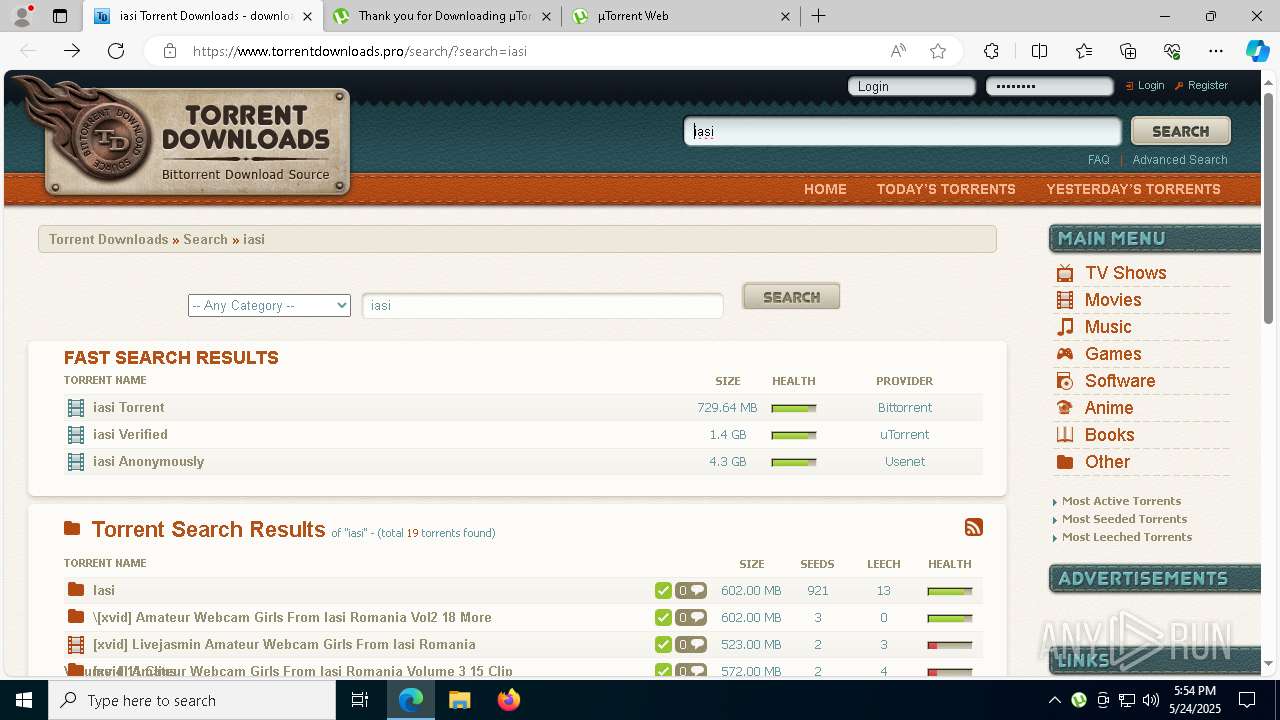Click green verified check on Iasi row

(663, 591)
